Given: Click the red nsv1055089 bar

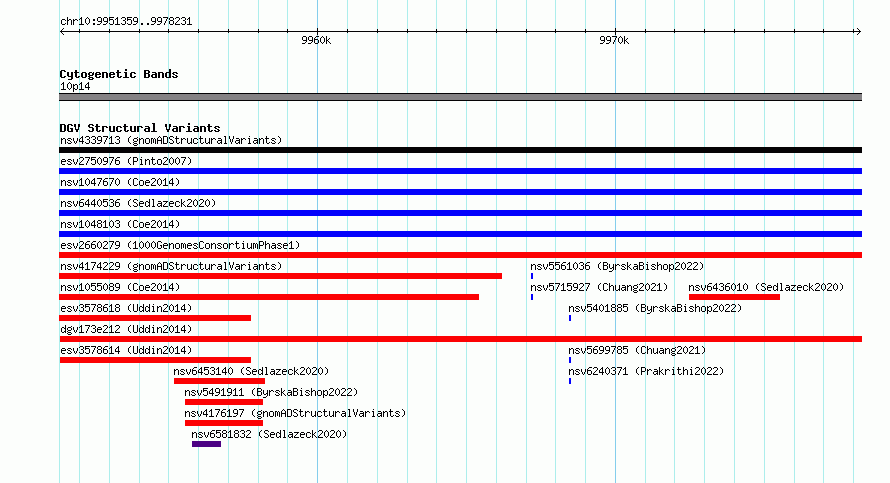Looking at the screenshot, I should click(269, 297).
